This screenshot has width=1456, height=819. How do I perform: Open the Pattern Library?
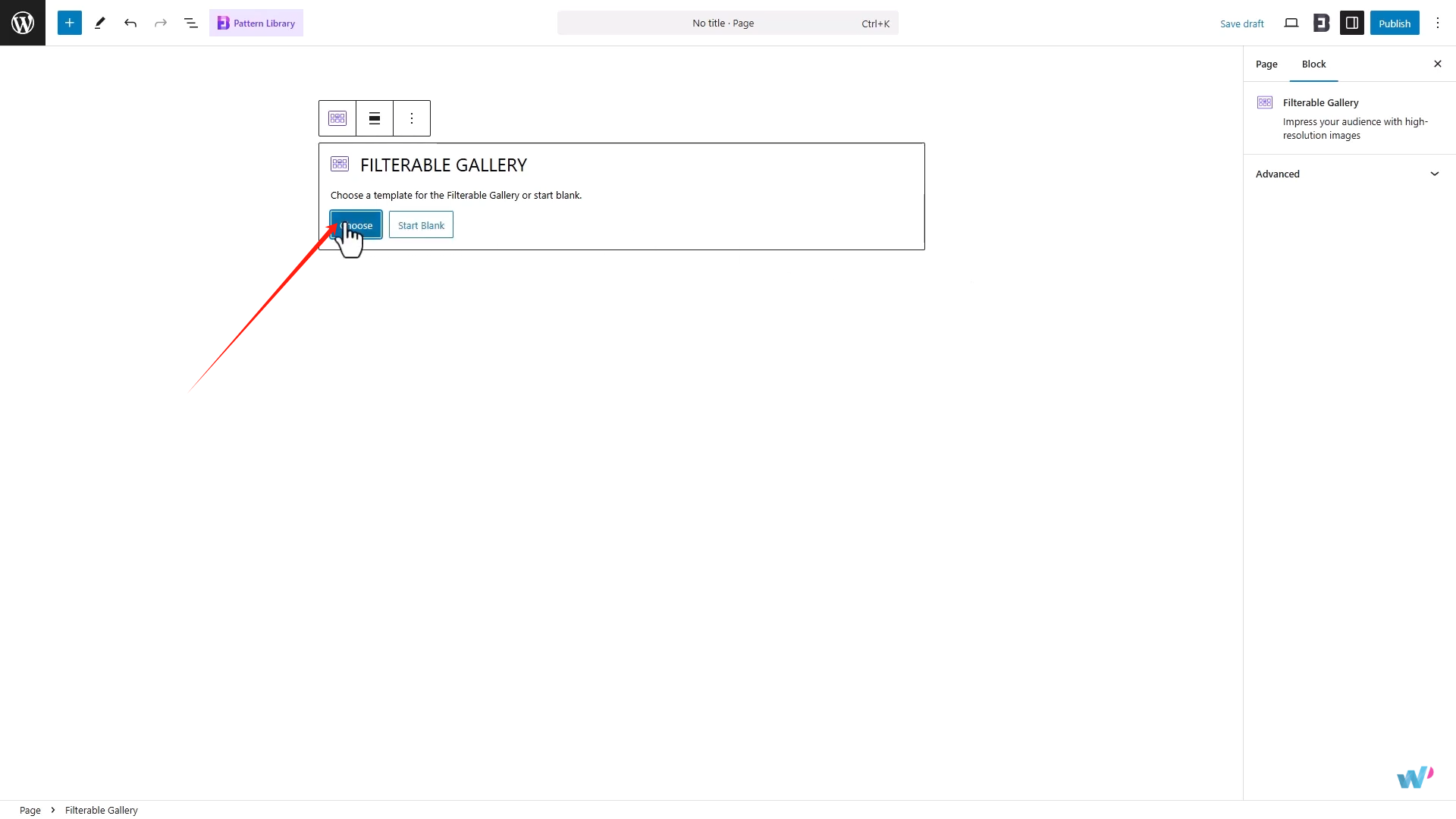point(256,23)
